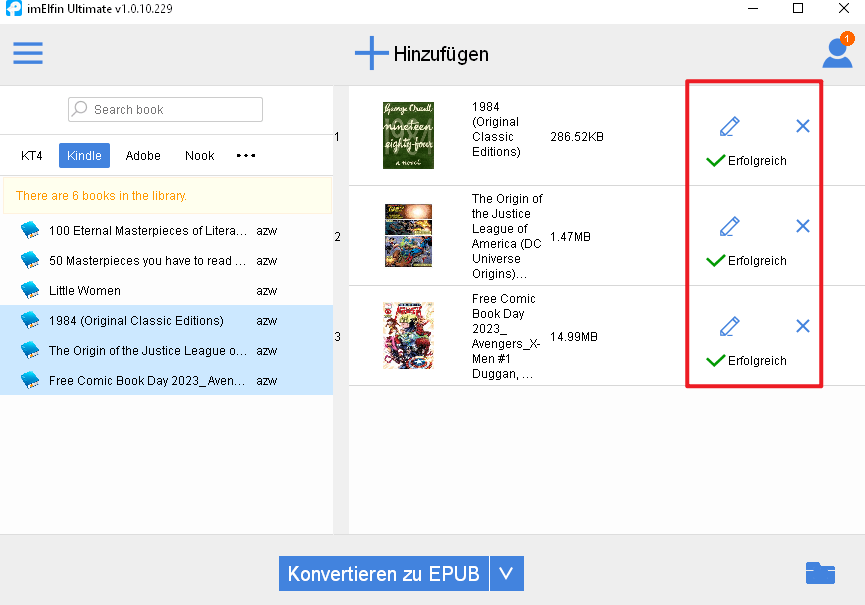The image size is (865, 605).
Task: Open the hamburger menu
Action: pos(28,53)
